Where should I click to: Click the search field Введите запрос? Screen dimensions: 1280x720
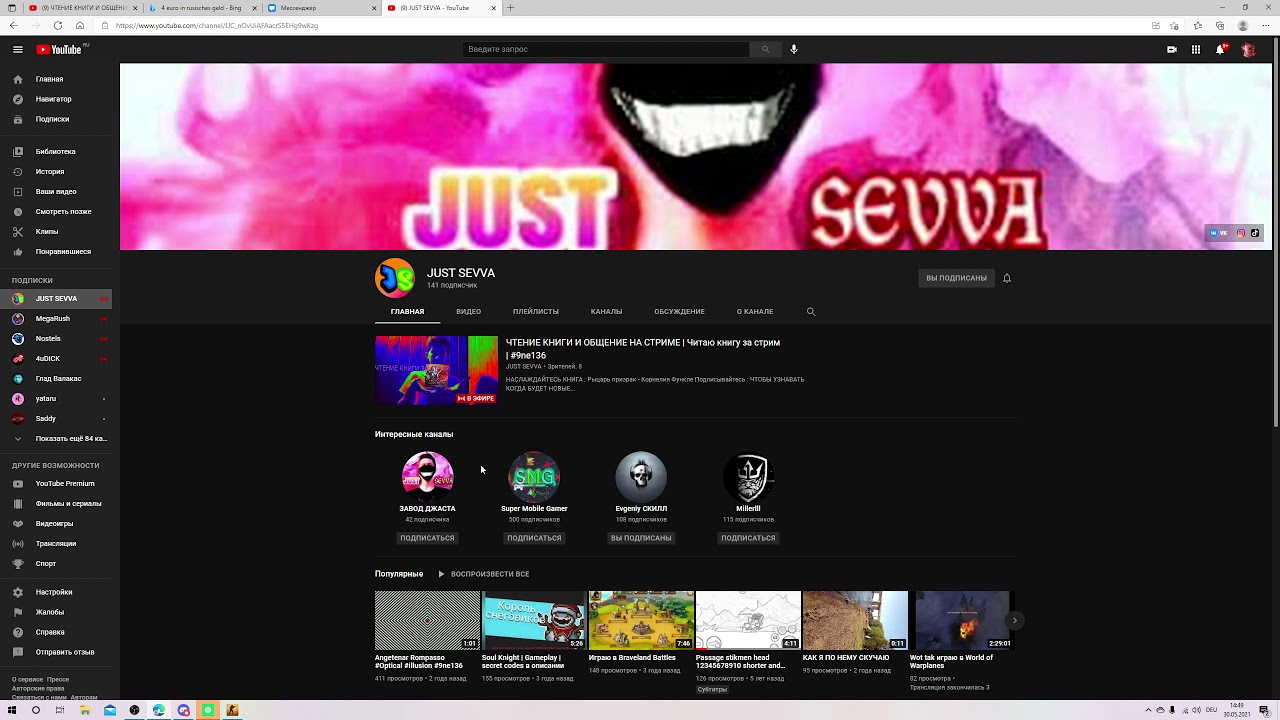click(x=606, y=49)
